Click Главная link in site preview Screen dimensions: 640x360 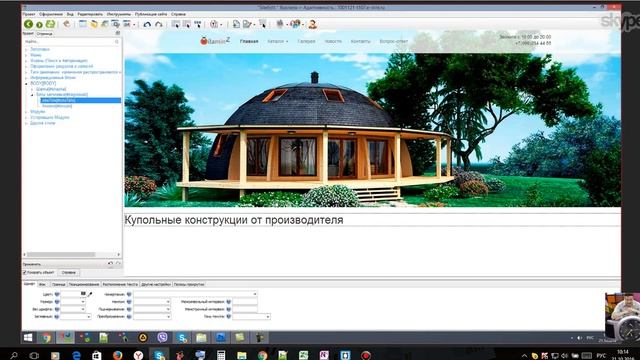pyautogui.click(x=249, y=41)
